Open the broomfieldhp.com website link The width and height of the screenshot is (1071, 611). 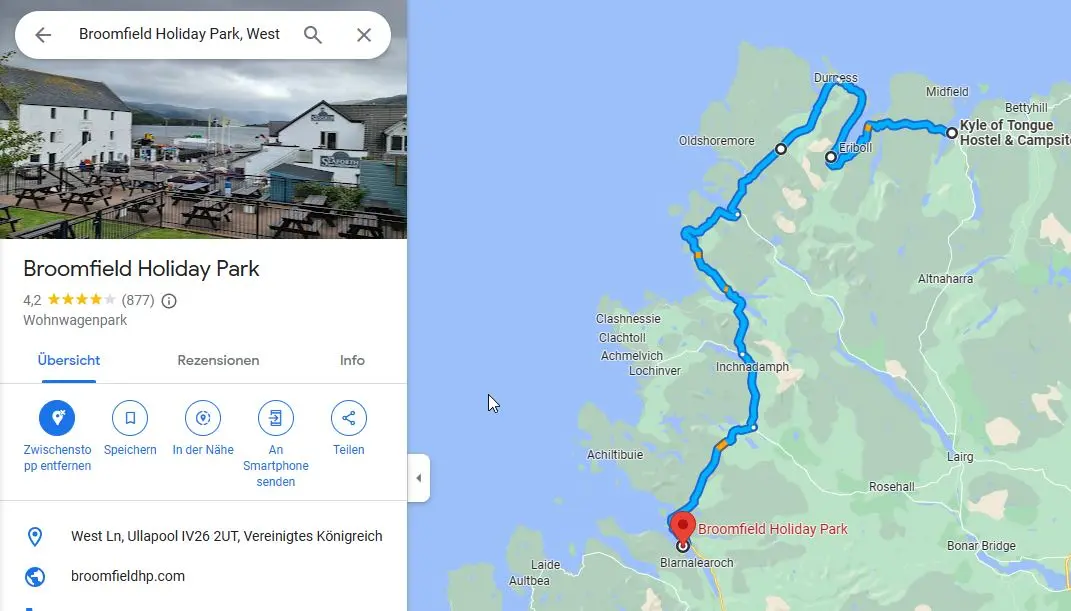[x=128, y=576]
